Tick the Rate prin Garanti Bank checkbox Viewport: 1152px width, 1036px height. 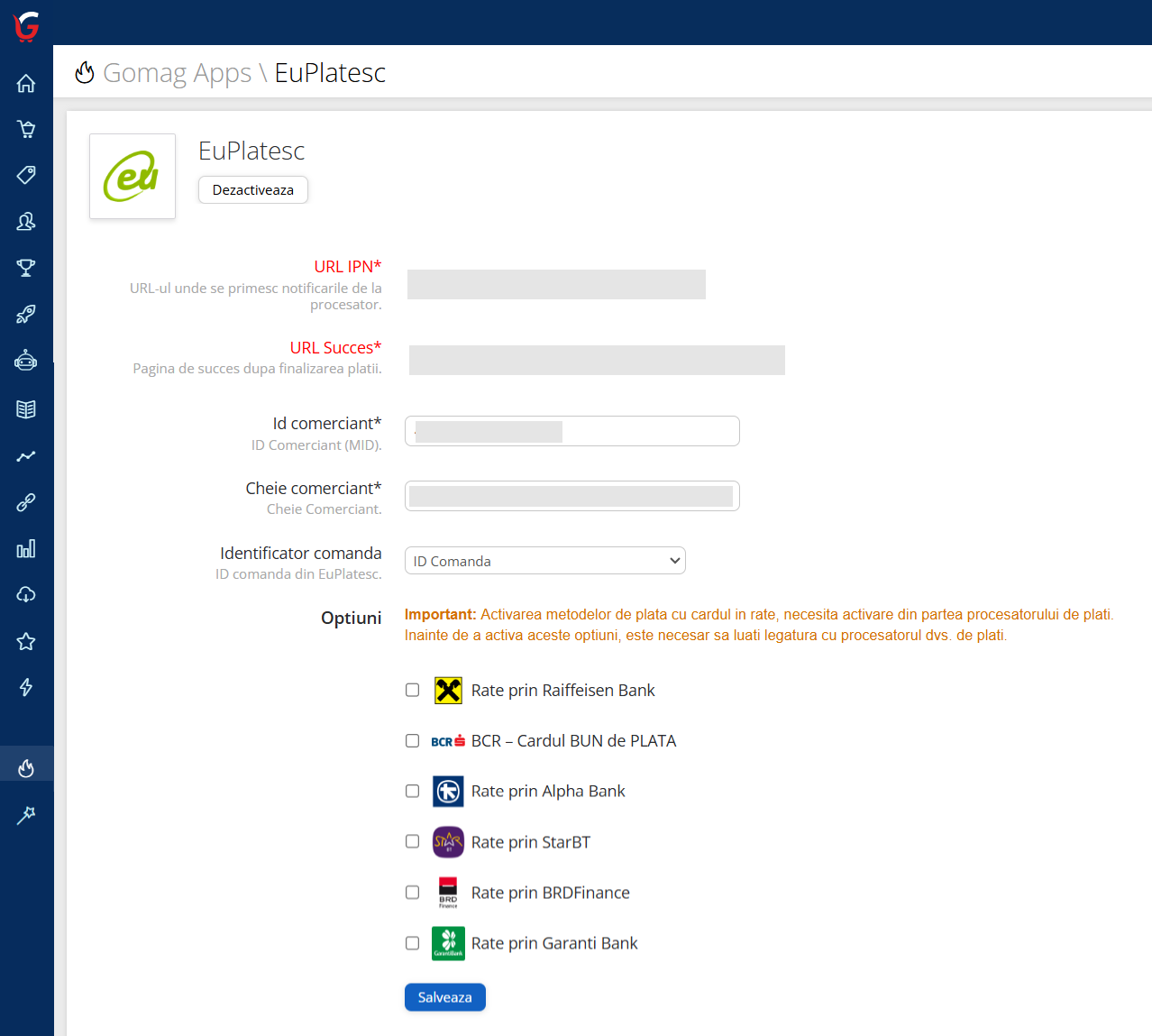[x=413, y=943]
